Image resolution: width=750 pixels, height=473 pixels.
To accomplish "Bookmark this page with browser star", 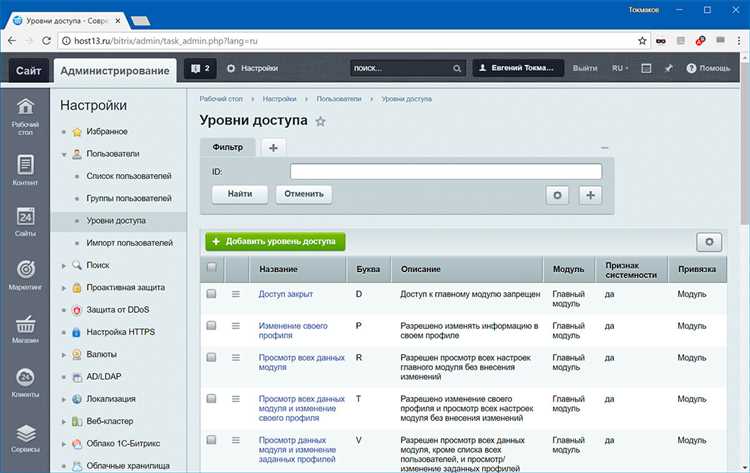I will 642,41.
